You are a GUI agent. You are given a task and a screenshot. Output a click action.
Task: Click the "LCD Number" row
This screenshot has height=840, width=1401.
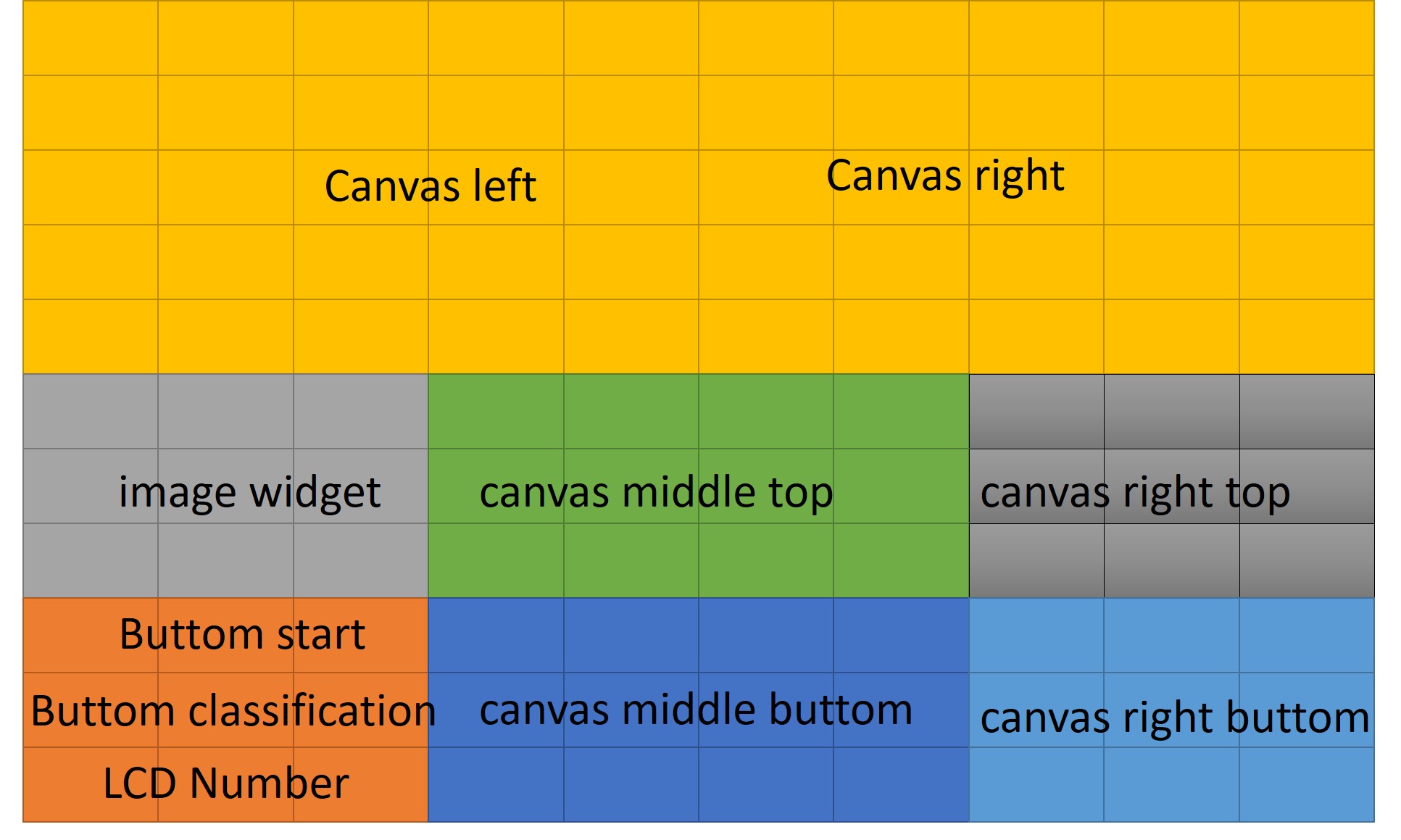225,784
